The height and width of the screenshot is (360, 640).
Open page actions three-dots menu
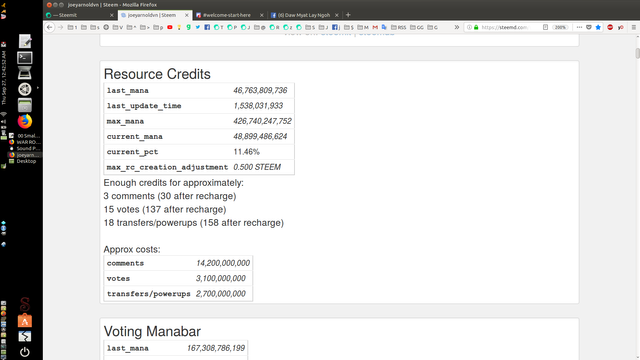[579, 27]
